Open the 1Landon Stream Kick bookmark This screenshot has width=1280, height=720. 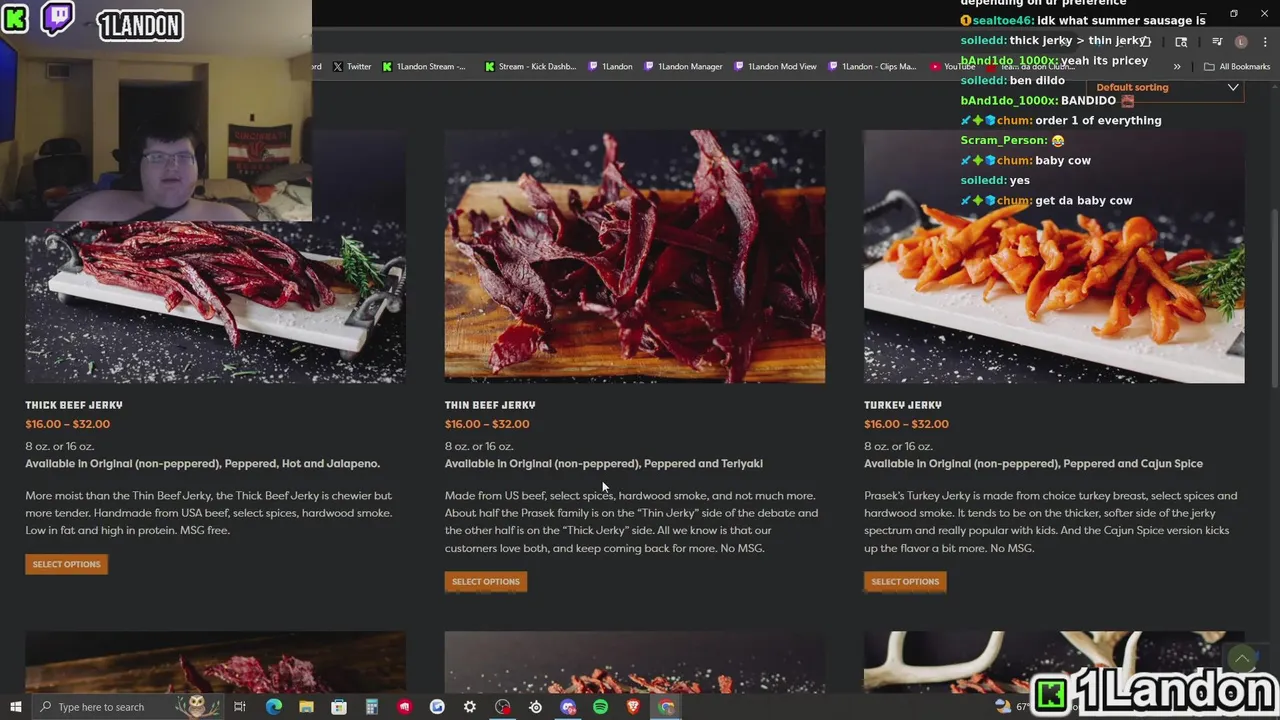click(x=424, y=67)
